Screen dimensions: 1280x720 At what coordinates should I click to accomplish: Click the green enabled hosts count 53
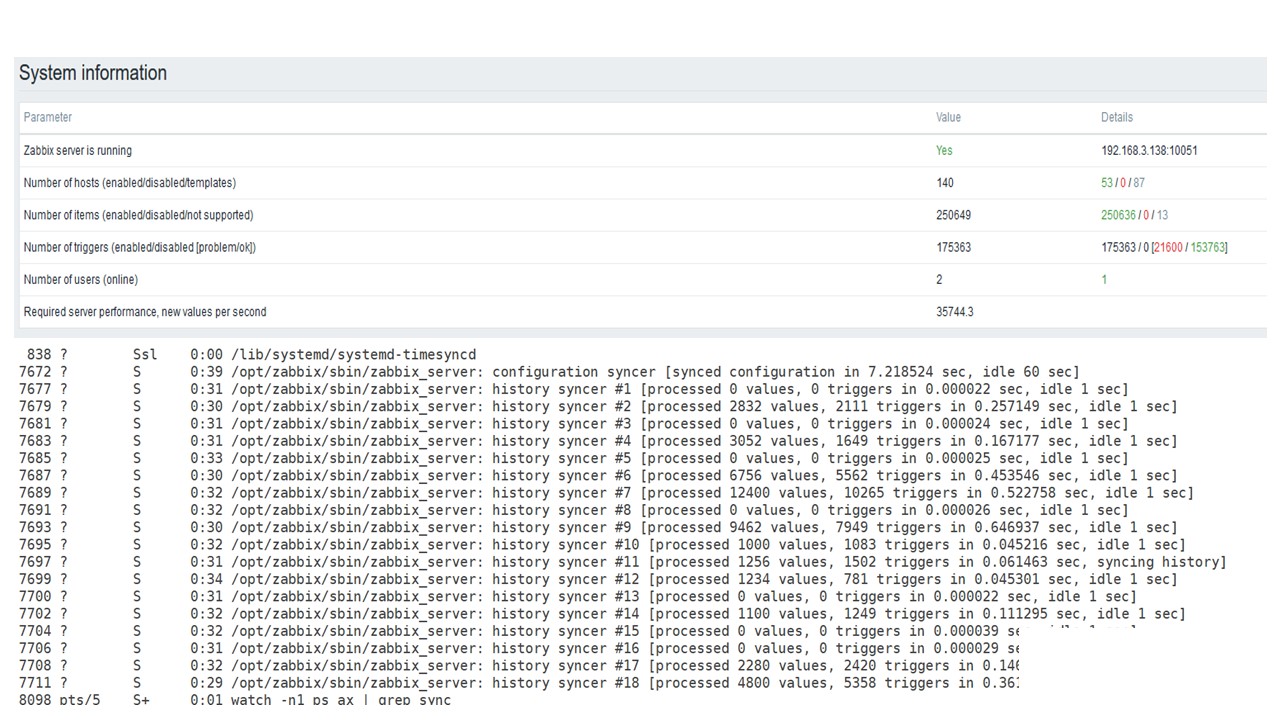coord(1107,183)
